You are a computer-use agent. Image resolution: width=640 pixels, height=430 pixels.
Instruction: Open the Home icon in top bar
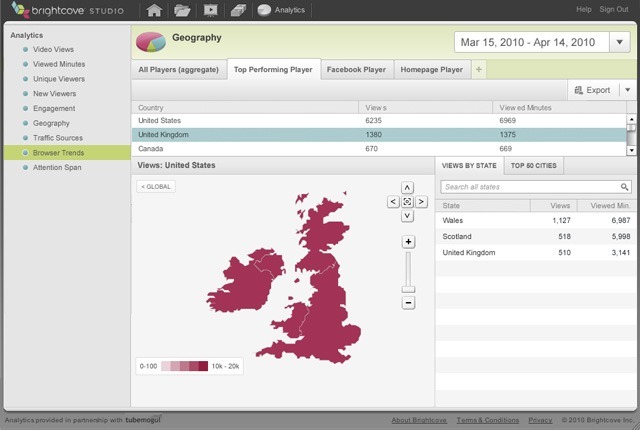pos(154,10)
